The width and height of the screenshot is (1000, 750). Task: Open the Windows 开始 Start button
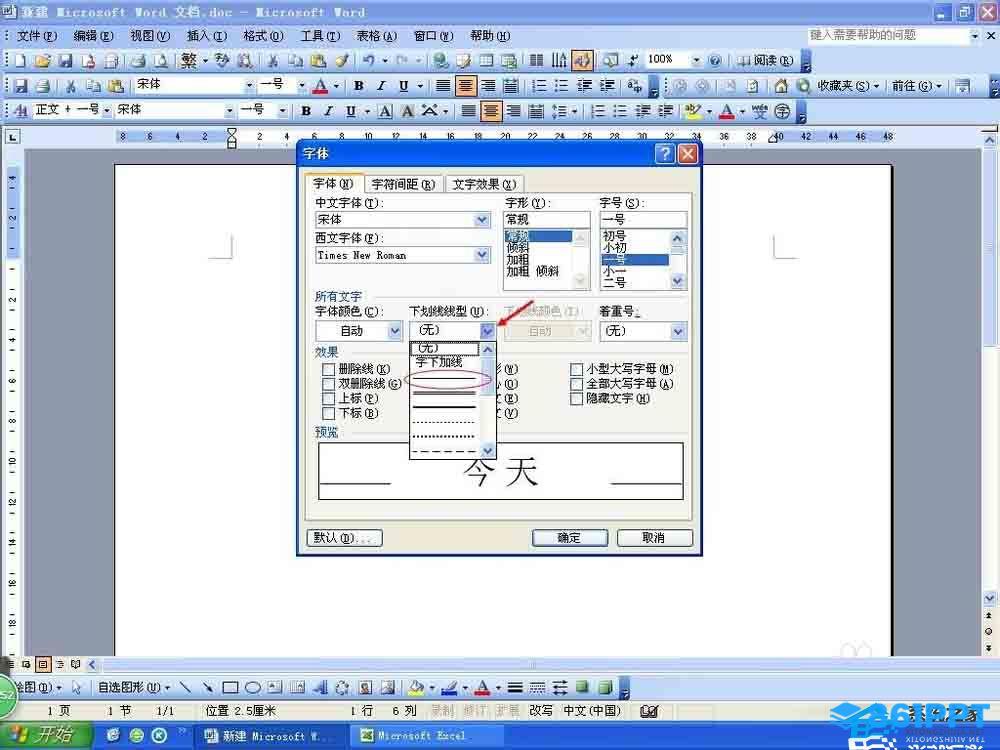click(45, 735)
